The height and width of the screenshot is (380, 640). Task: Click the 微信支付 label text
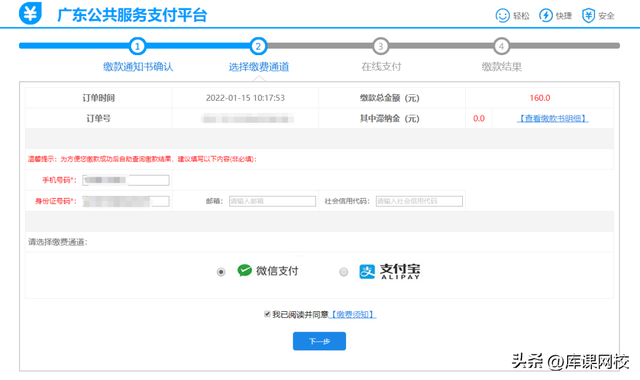(277, 271)
